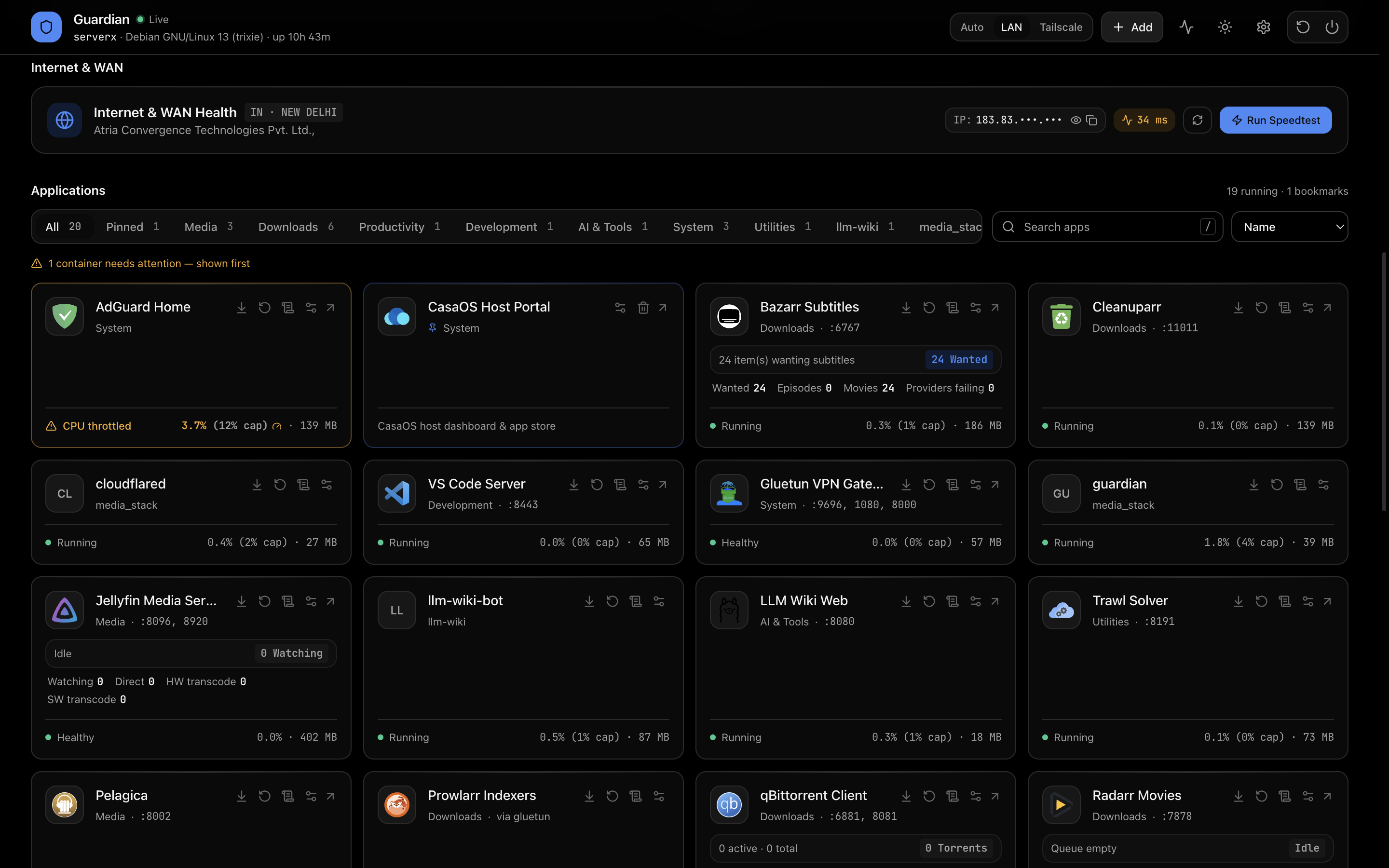Viewport: 1389px width, 868px height.
Task: Click the download-arrow icon on Trawl Solver
Action: (x=1239, y=601)
